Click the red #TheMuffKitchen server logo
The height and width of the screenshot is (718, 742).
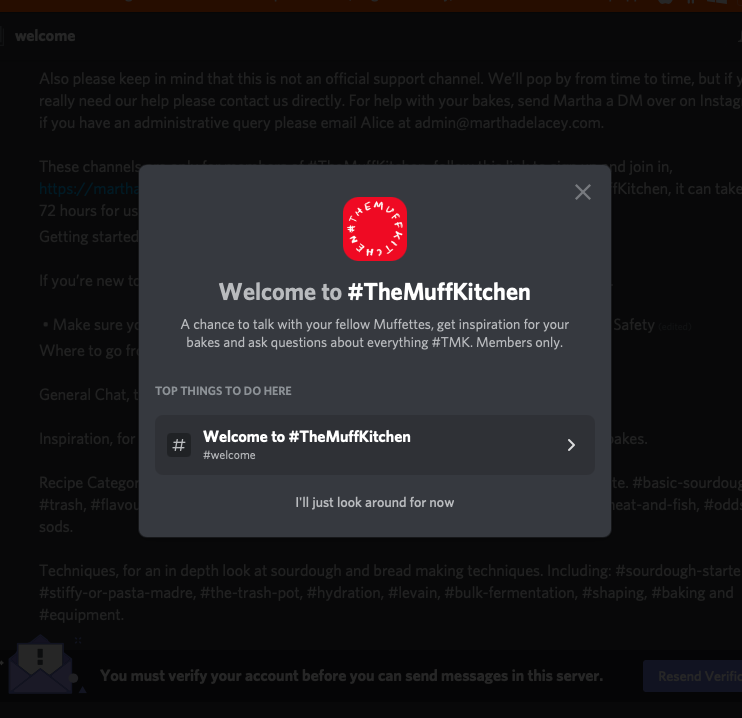pyautogui.click(x=375, y=229)
